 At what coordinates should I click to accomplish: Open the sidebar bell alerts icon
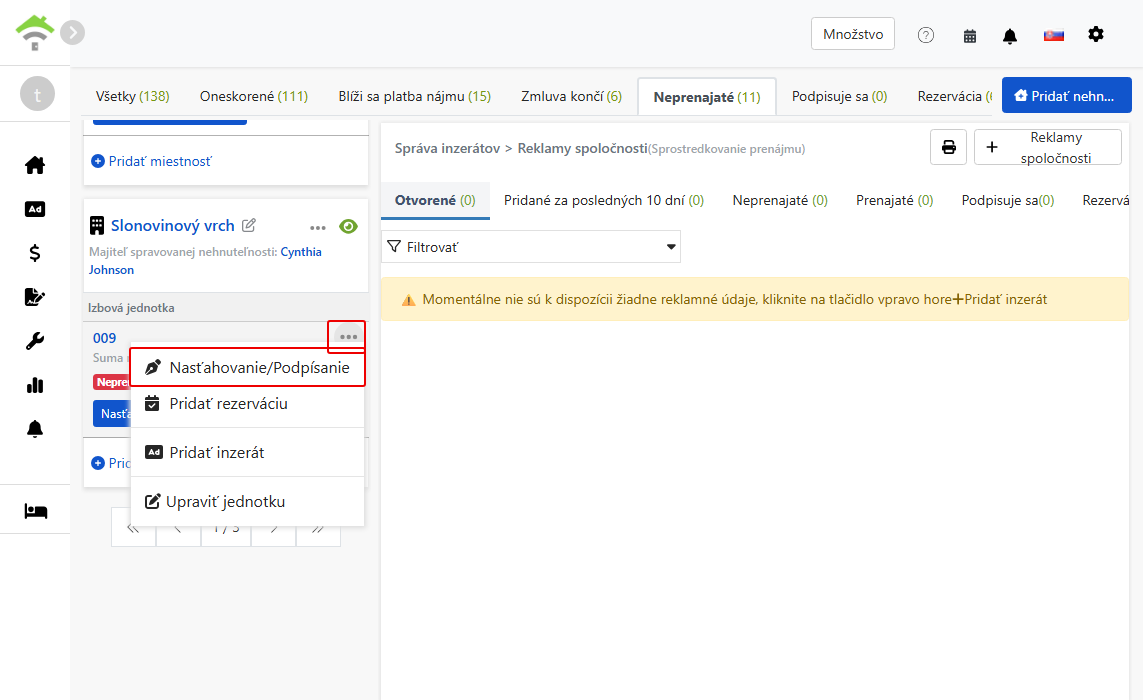35,429
